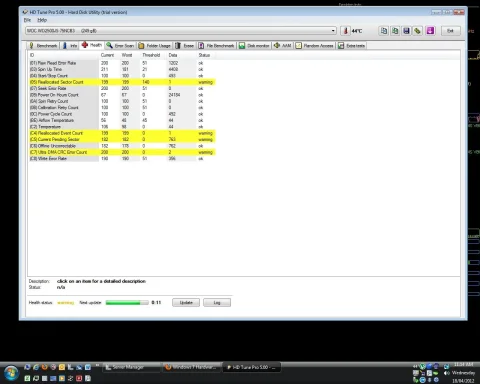Switch to the Error Scan tab

point(120,45)
